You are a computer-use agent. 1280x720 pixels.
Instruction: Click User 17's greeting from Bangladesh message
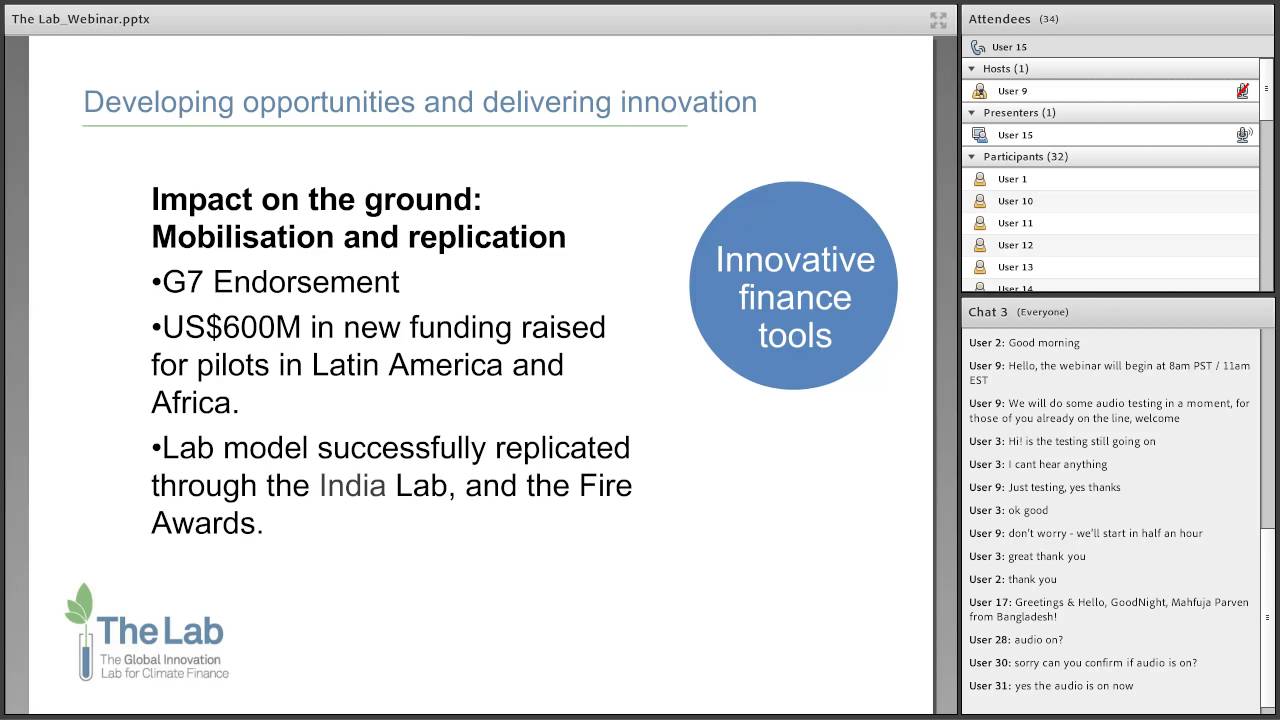pos(1109,610)
